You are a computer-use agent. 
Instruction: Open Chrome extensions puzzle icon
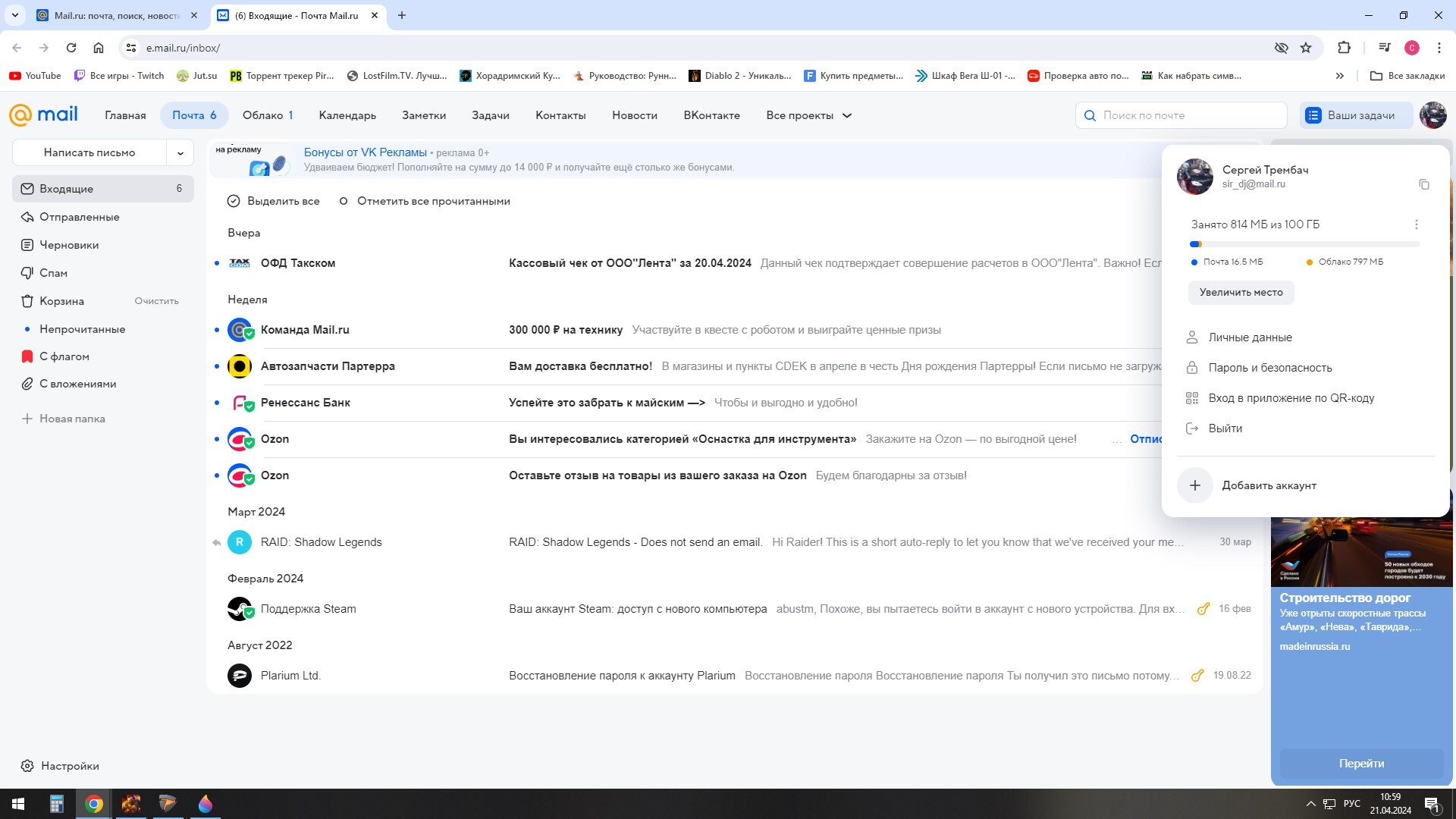click(x=1344, y=48)
